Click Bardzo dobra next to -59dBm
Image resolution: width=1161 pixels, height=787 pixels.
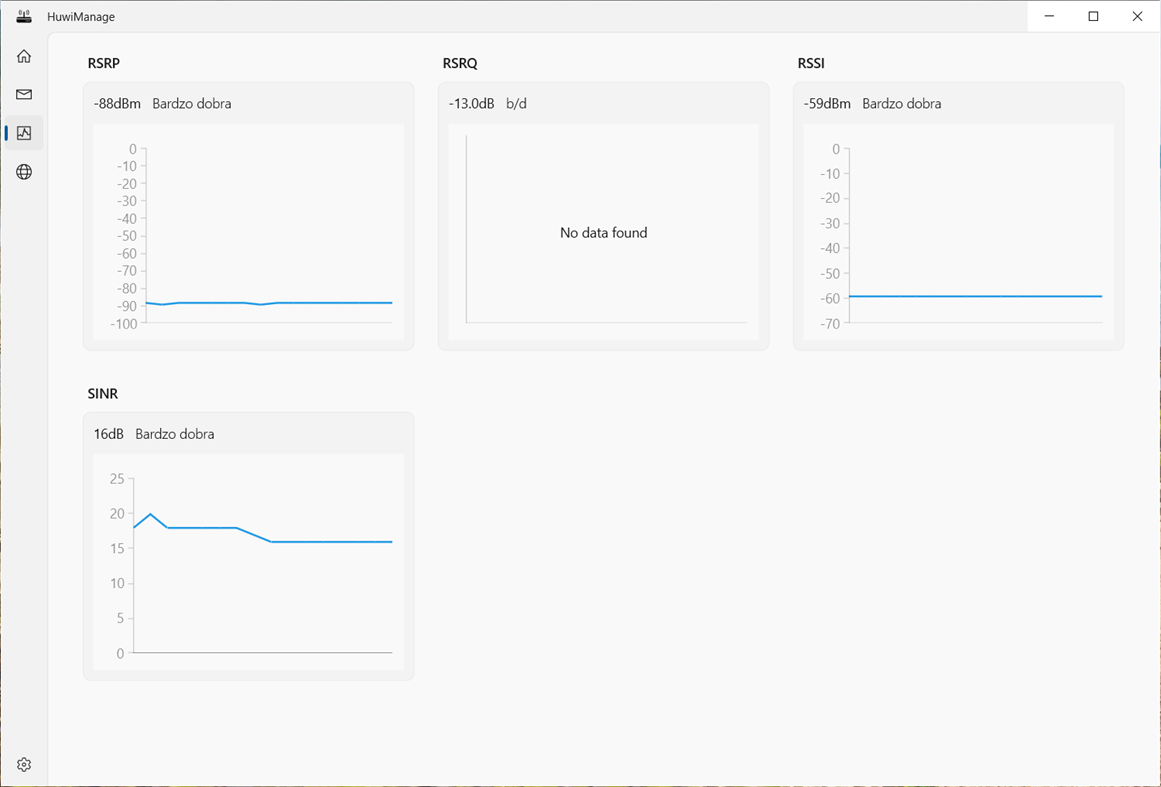(902, 104)
